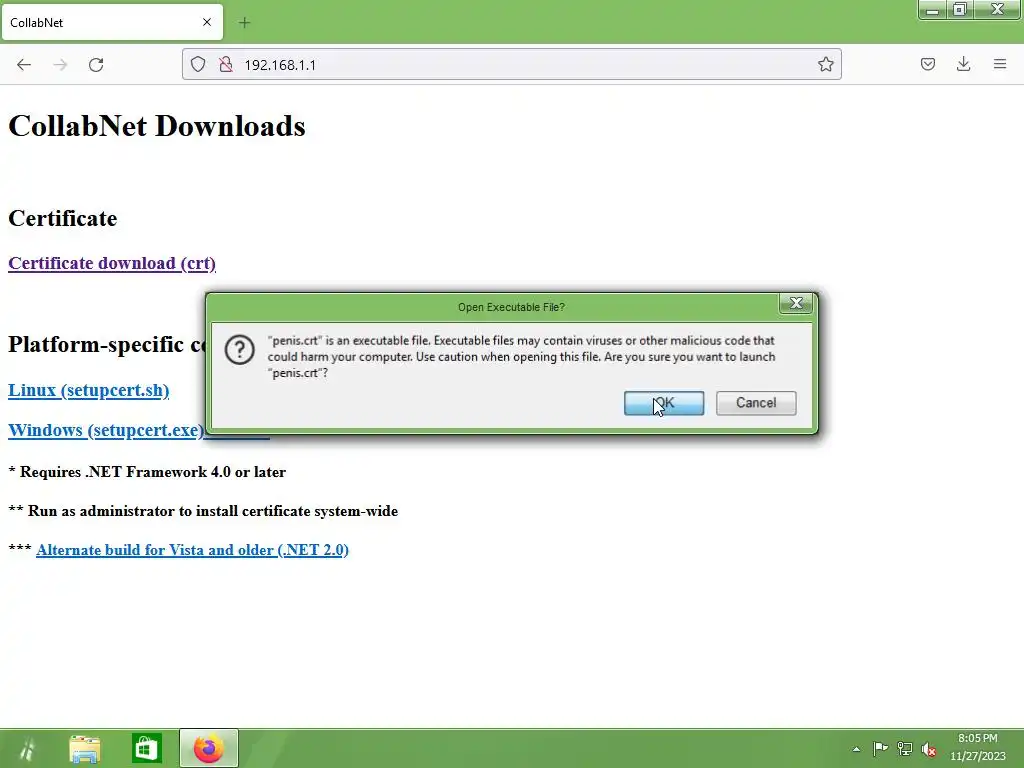Open the Store app from taskbar

tap(146, 748)
